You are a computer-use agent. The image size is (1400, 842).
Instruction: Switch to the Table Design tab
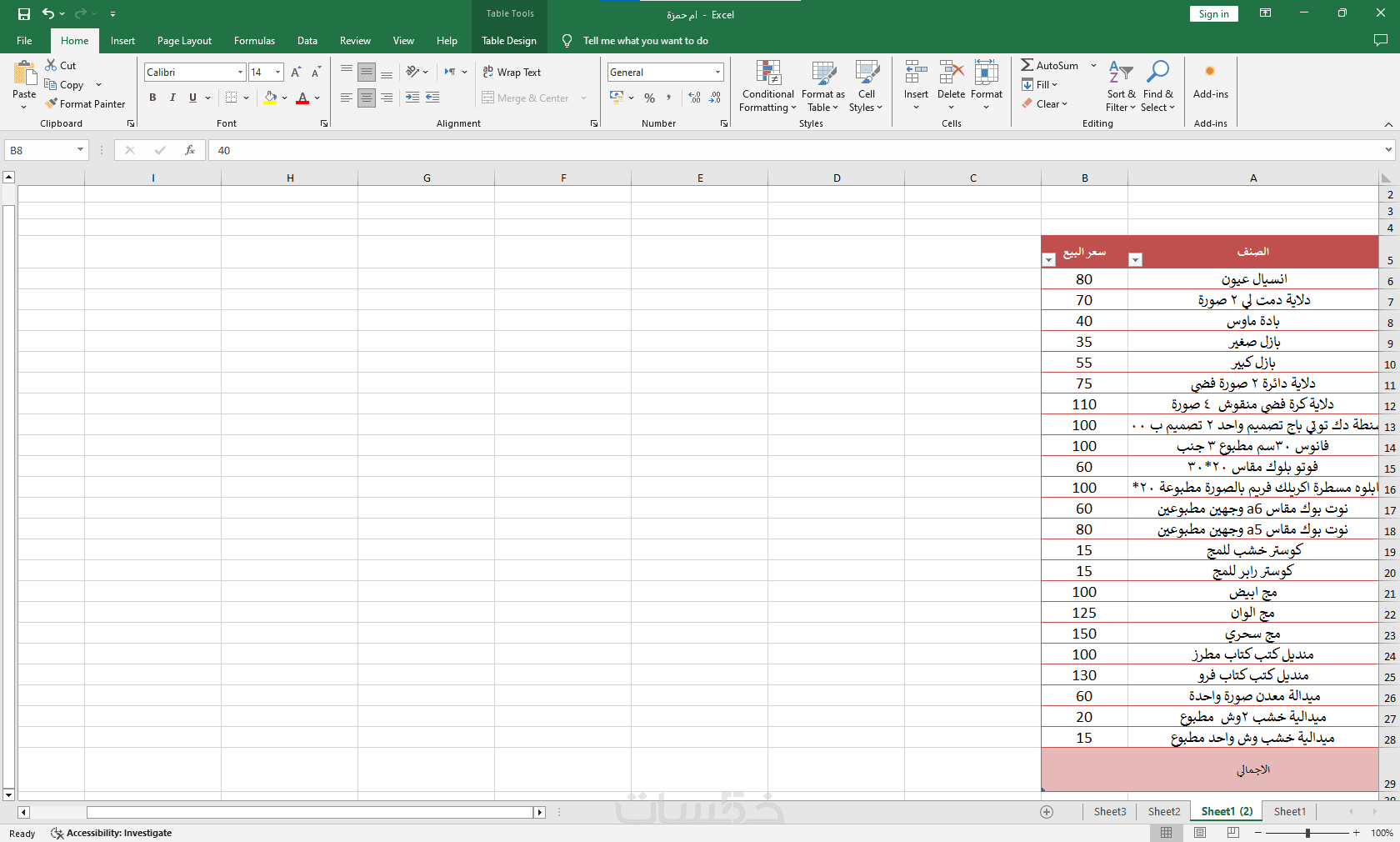[x=509, y=40]
